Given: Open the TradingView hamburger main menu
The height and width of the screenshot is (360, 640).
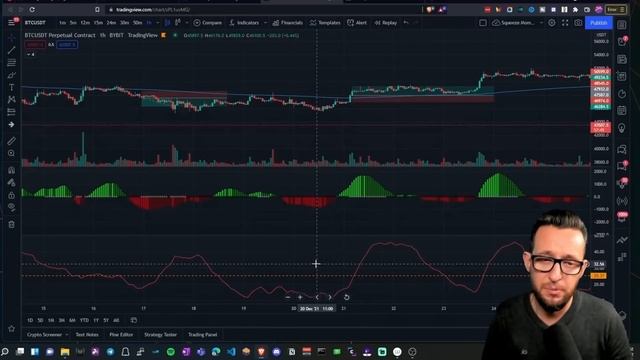Looking at the screenshot, I should [11, 22].
